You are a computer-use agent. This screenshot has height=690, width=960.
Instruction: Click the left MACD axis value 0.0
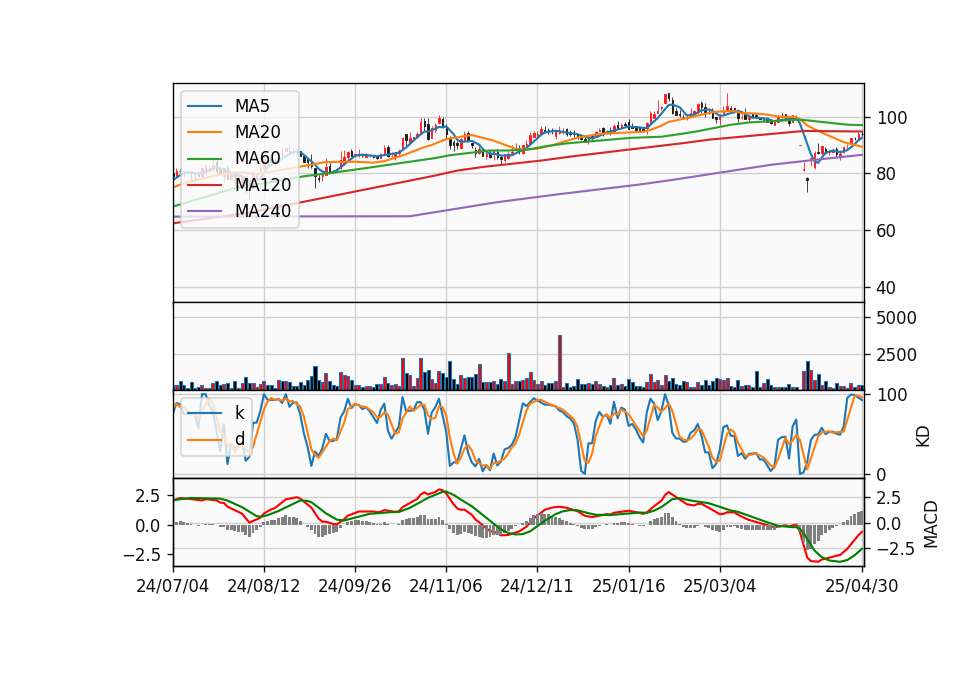(148, 526)
